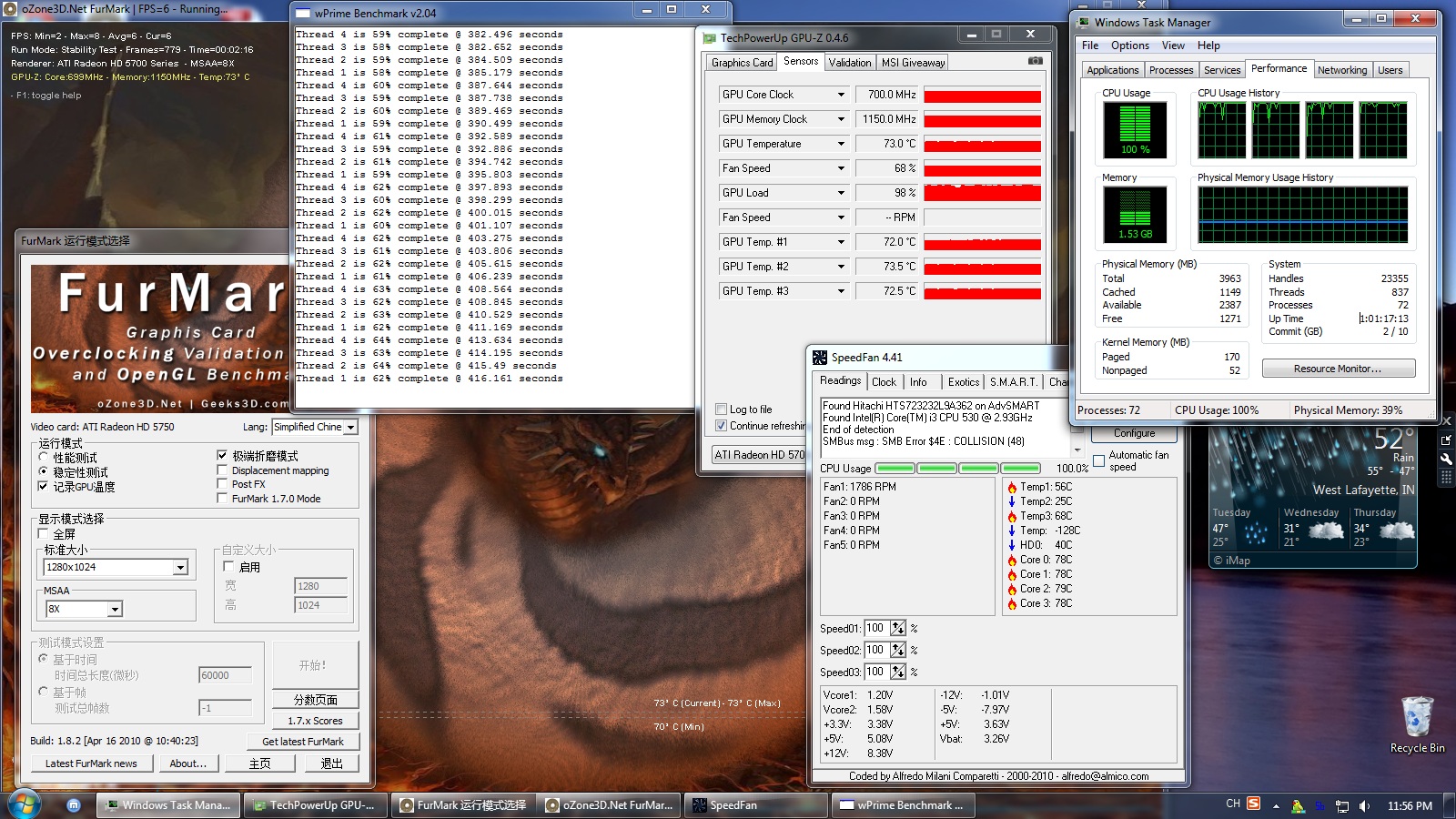Expand the GPU Core Clock sensor dropdown
This screenshot has width=1456, height=819.
(841, 95)
